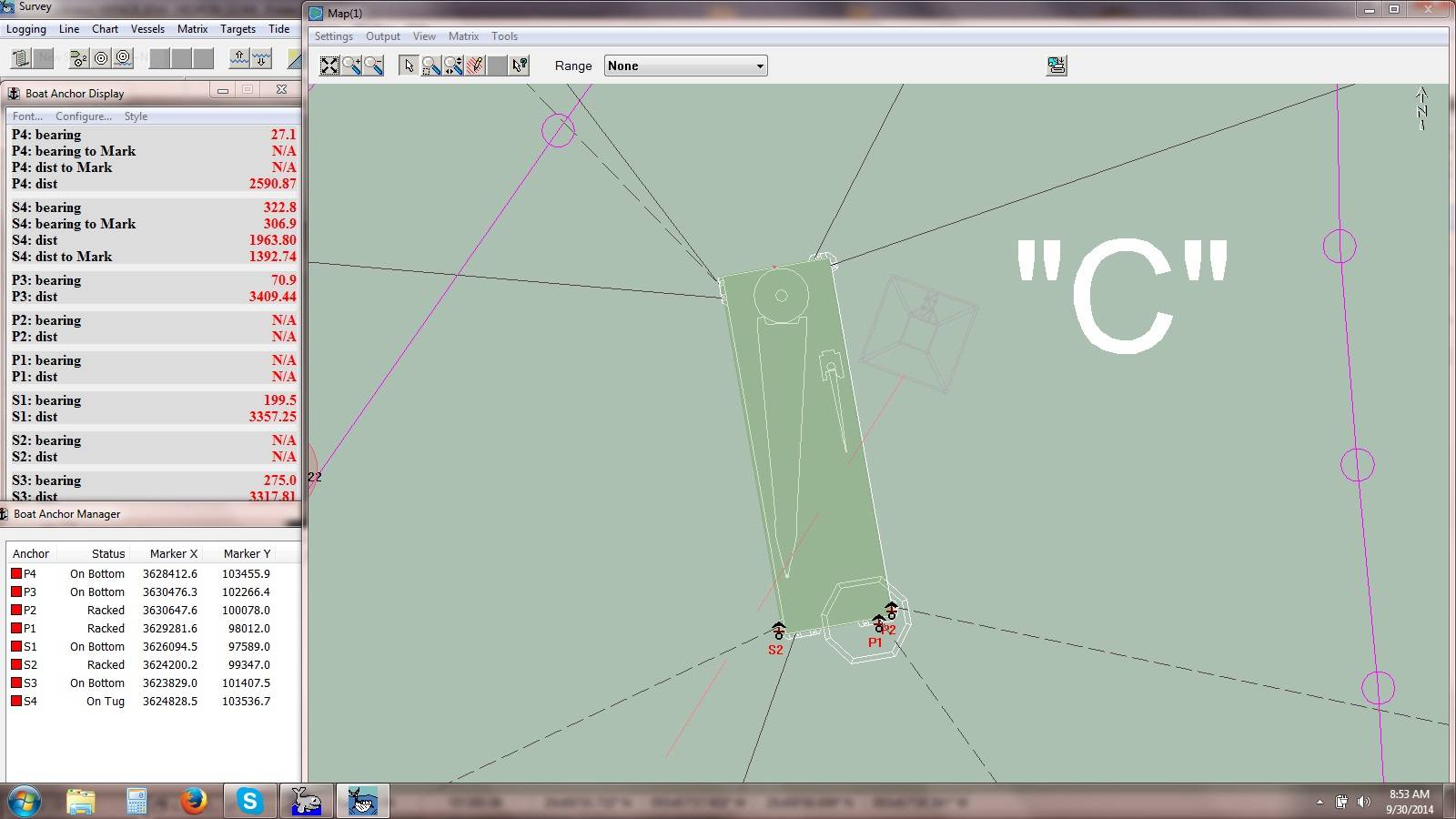Click the red swatch for anchor P4
1456x819 pixels.
pos(16,574)
